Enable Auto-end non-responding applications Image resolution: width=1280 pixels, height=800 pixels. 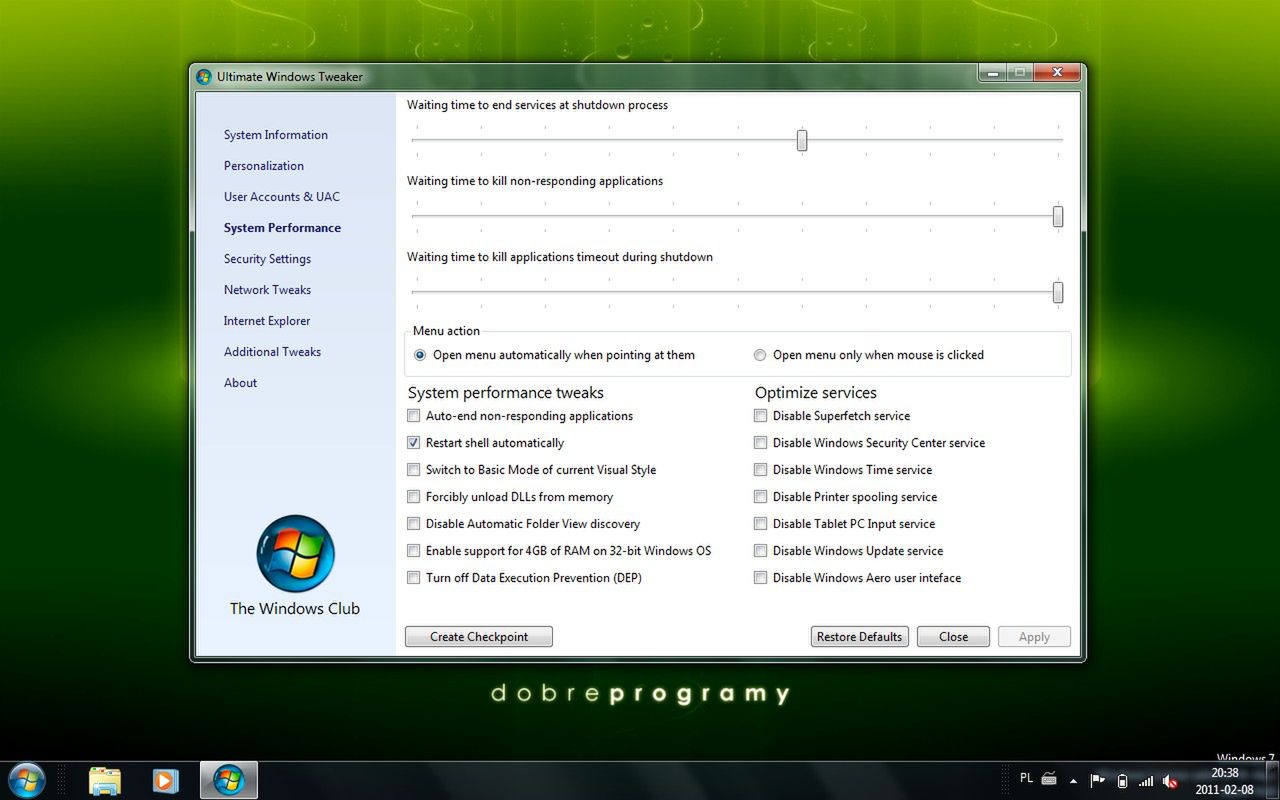[x=413, y=415]
